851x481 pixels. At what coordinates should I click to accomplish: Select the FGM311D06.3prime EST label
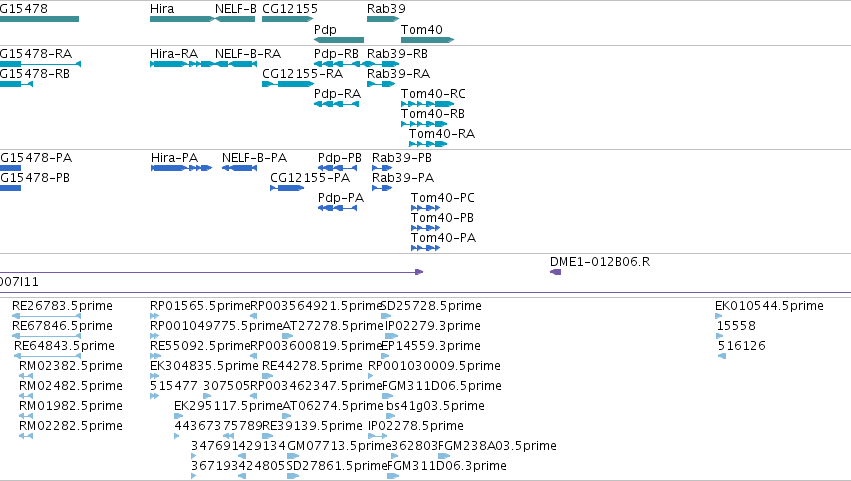click(447, 467)
